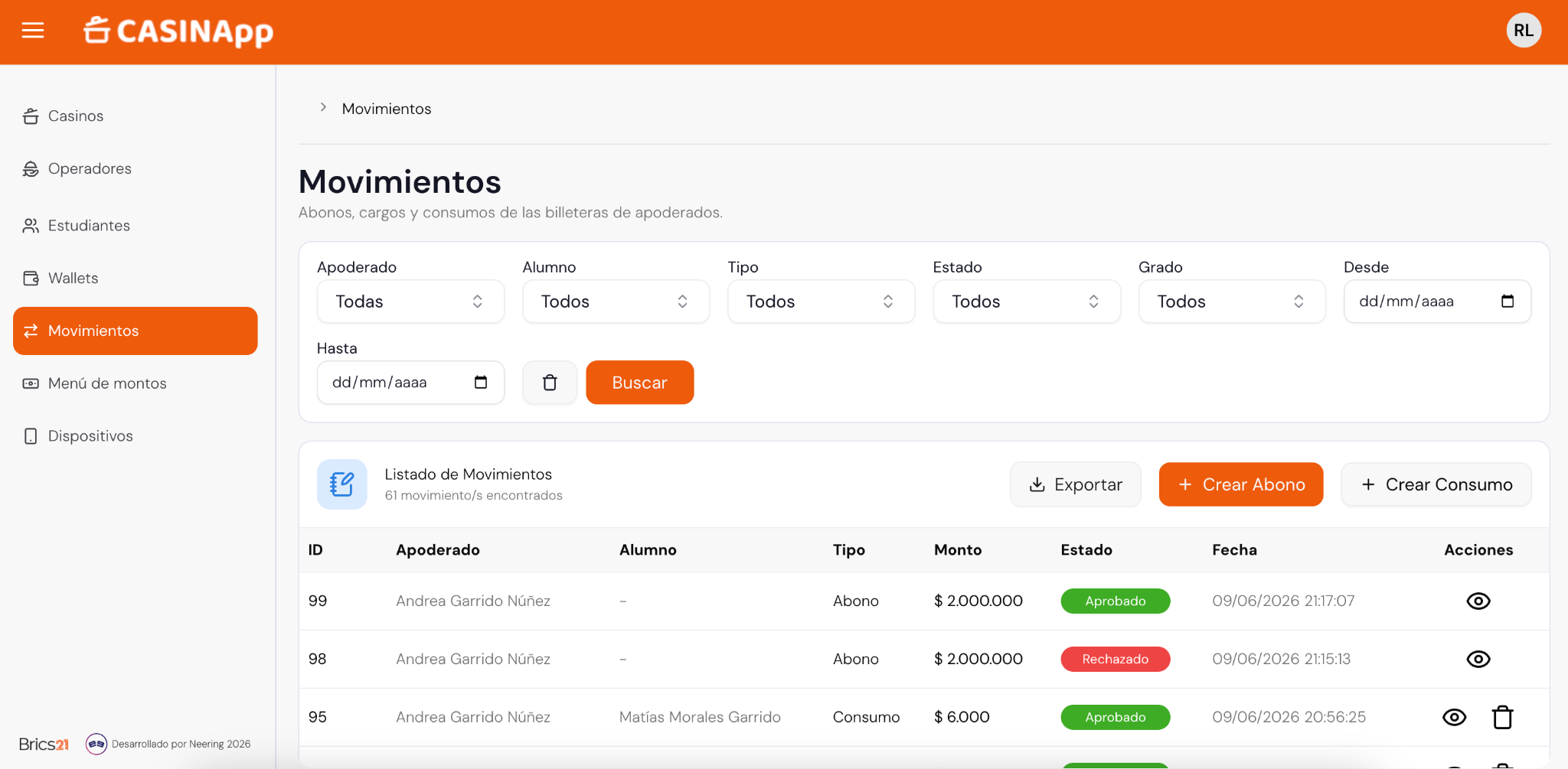Click the Buscar button
The width and height of the screenshot is (1568, 769).
(640, 383)
